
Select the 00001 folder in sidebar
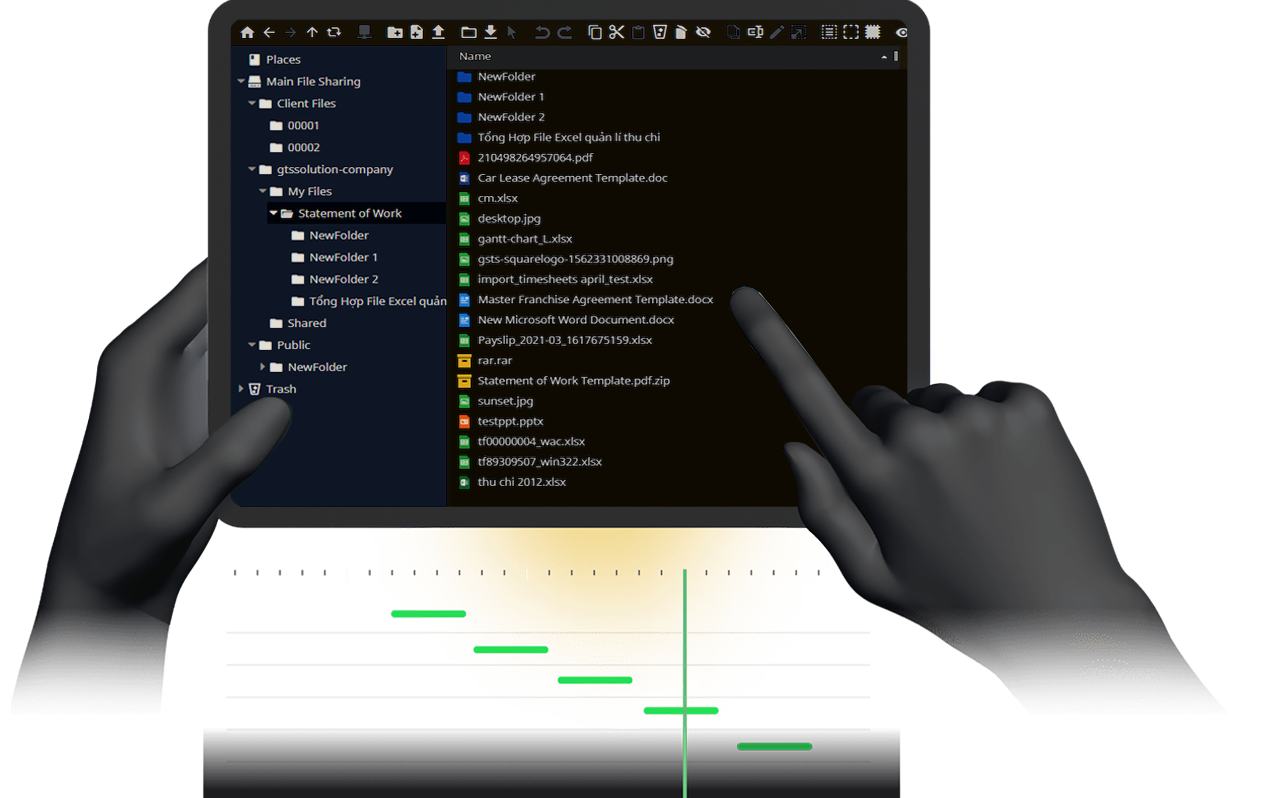point(303,125)
